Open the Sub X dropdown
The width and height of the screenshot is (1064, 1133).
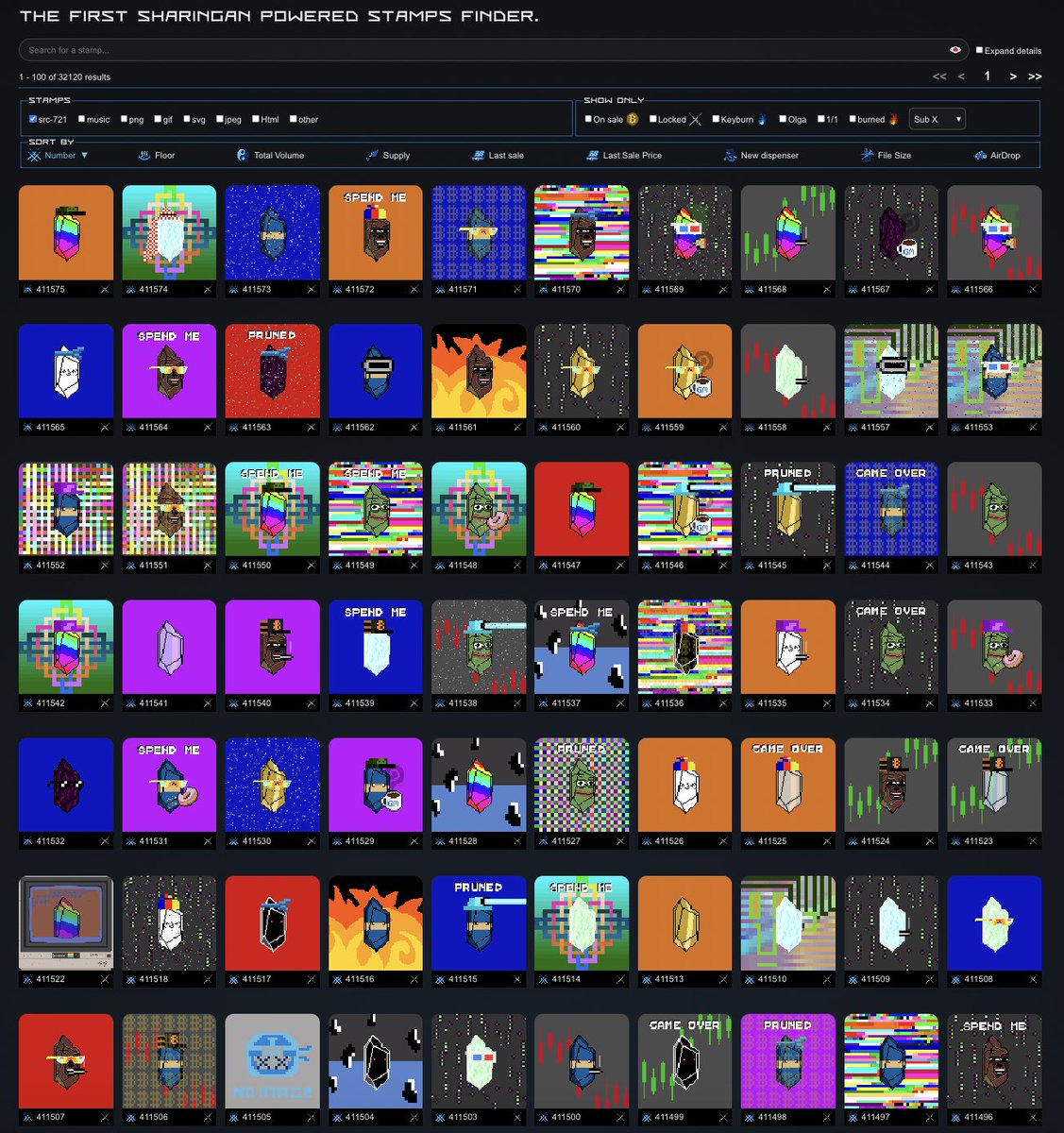937,119
